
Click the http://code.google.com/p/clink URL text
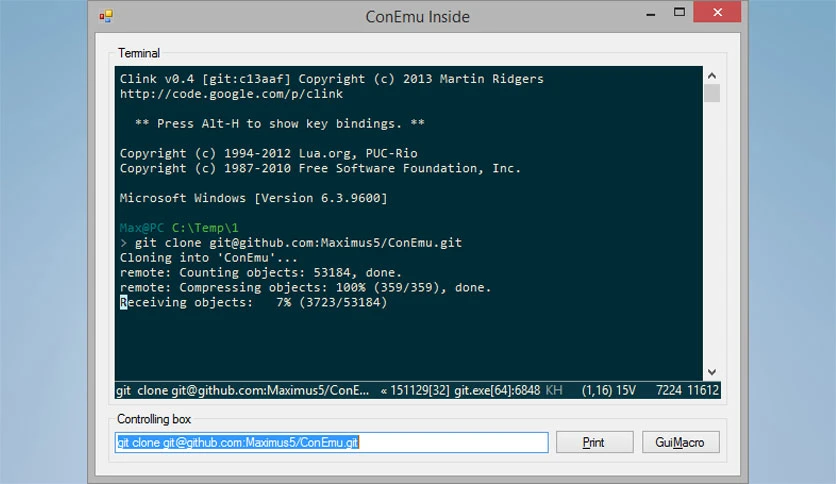point(231,94)
